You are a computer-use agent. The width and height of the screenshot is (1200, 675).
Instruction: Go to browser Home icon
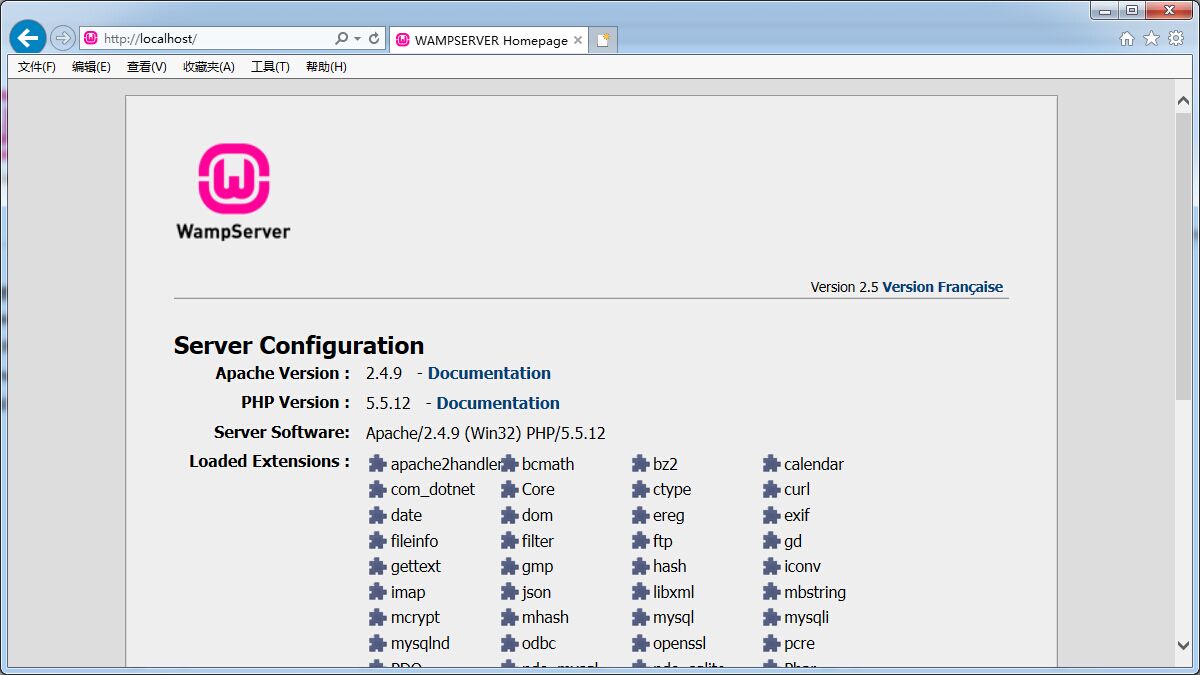[x=1127, y=38]
